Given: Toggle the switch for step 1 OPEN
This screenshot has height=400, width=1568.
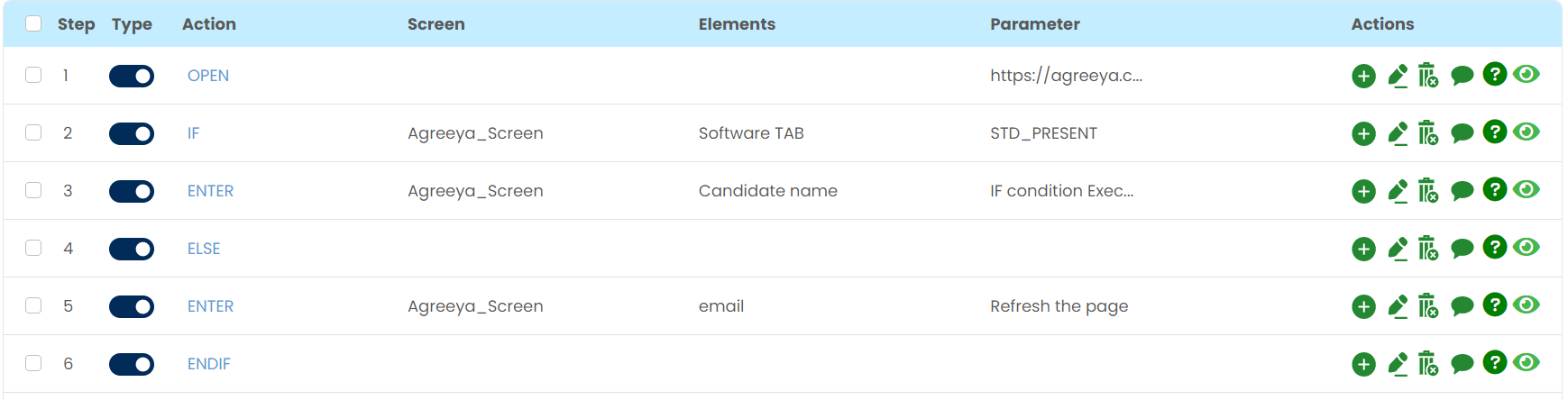Looking at the screenshot, I should pos(132,76).
